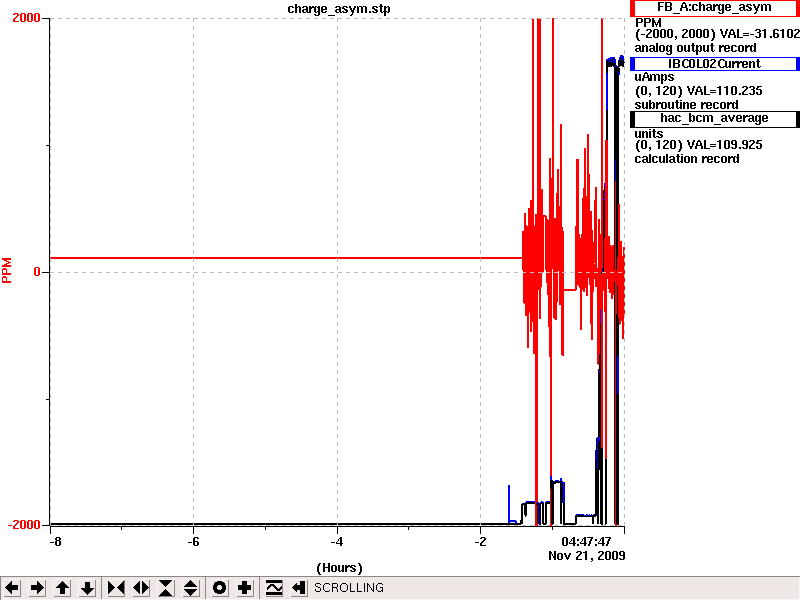Click the 'analog output record' description
This screenshot has height=600, width=800.
695,48
